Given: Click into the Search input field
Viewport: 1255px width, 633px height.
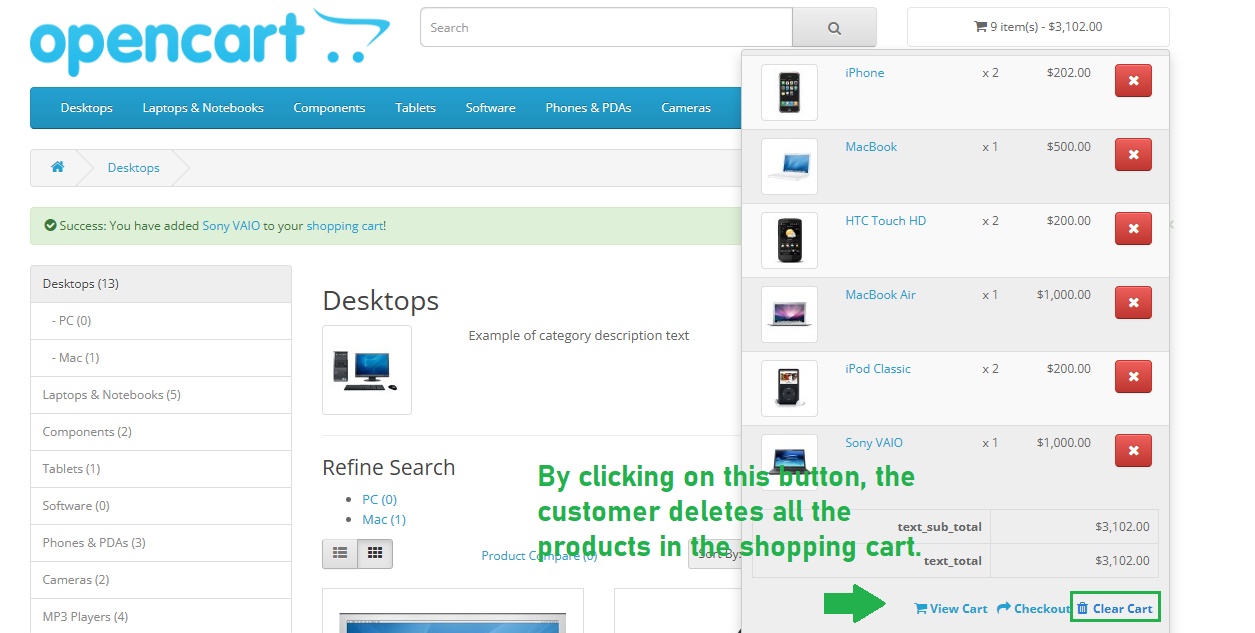Looking at the screenshot, I should point(606,28).
